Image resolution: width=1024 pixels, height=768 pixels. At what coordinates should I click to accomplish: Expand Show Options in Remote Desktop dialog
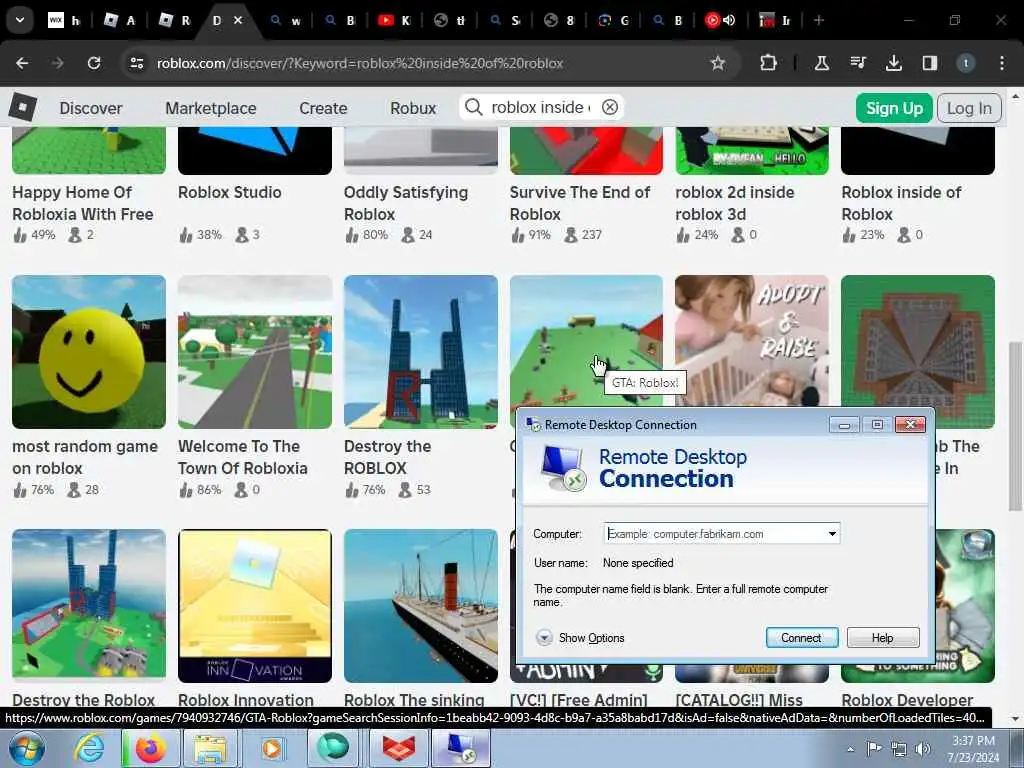click(580, 637)
